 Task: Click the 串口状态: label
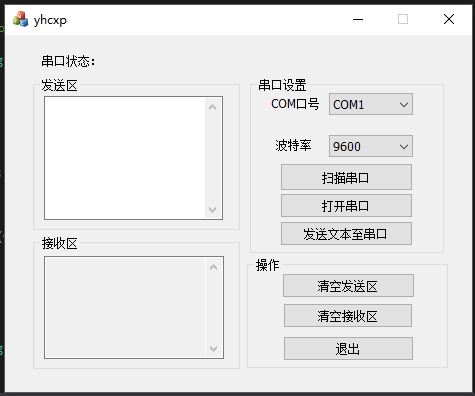coord(68,61)
